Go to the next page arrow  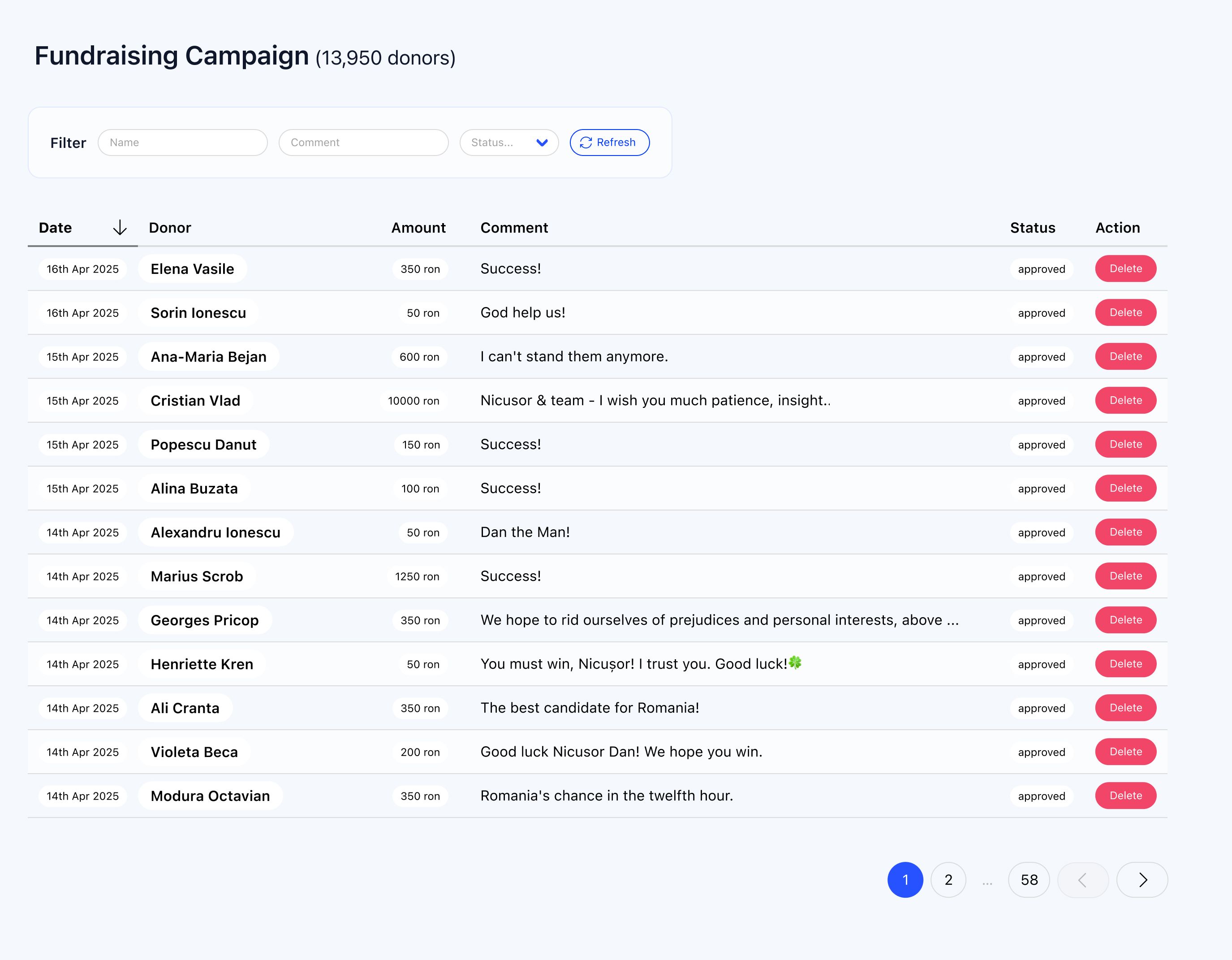1142,880
